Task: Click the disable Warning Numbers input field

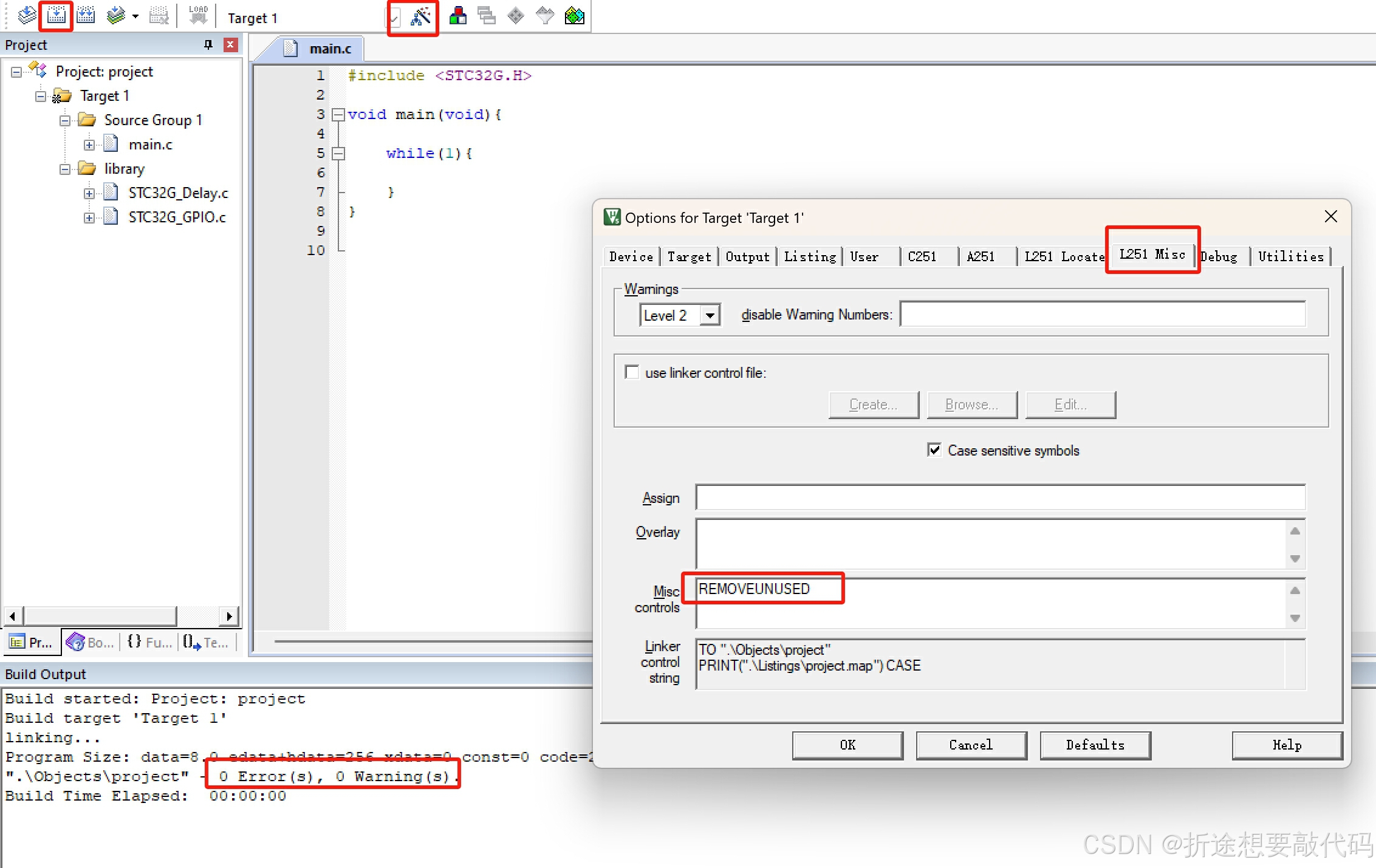Action: tap(1102, 315)
